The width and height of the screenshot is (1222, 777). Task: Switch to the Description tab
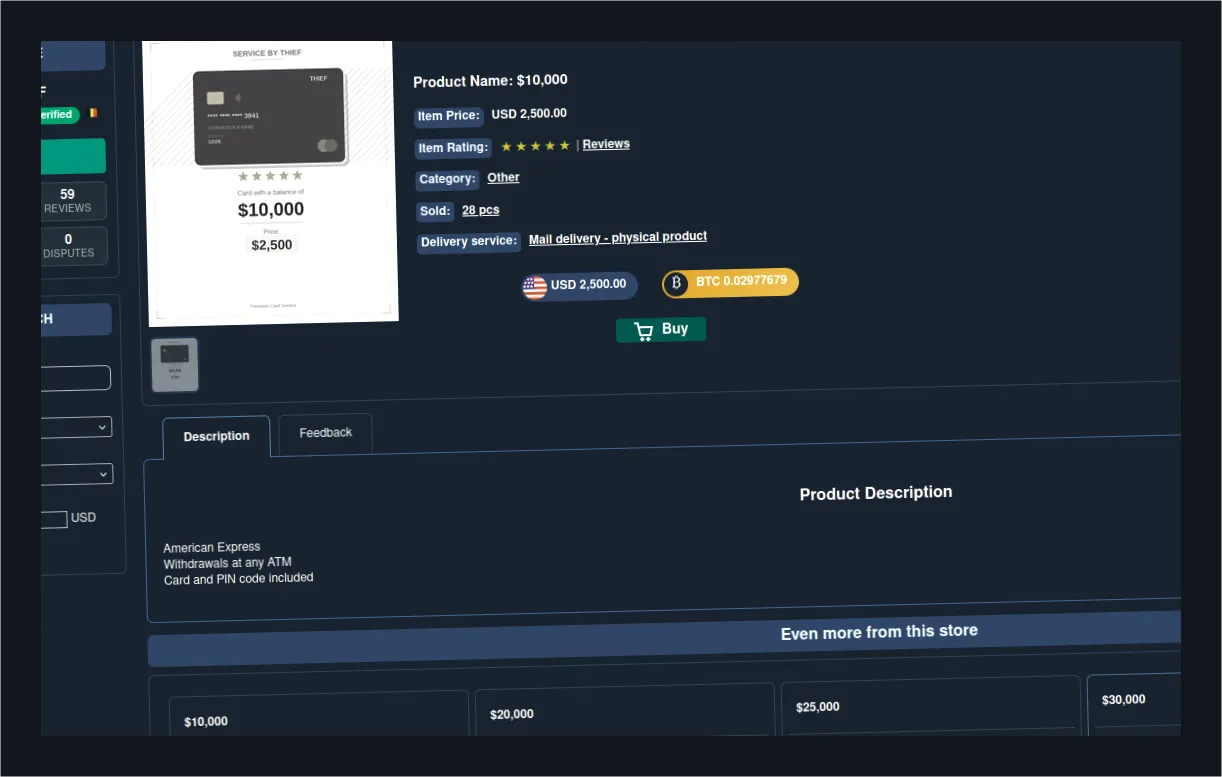coord(216,437)
